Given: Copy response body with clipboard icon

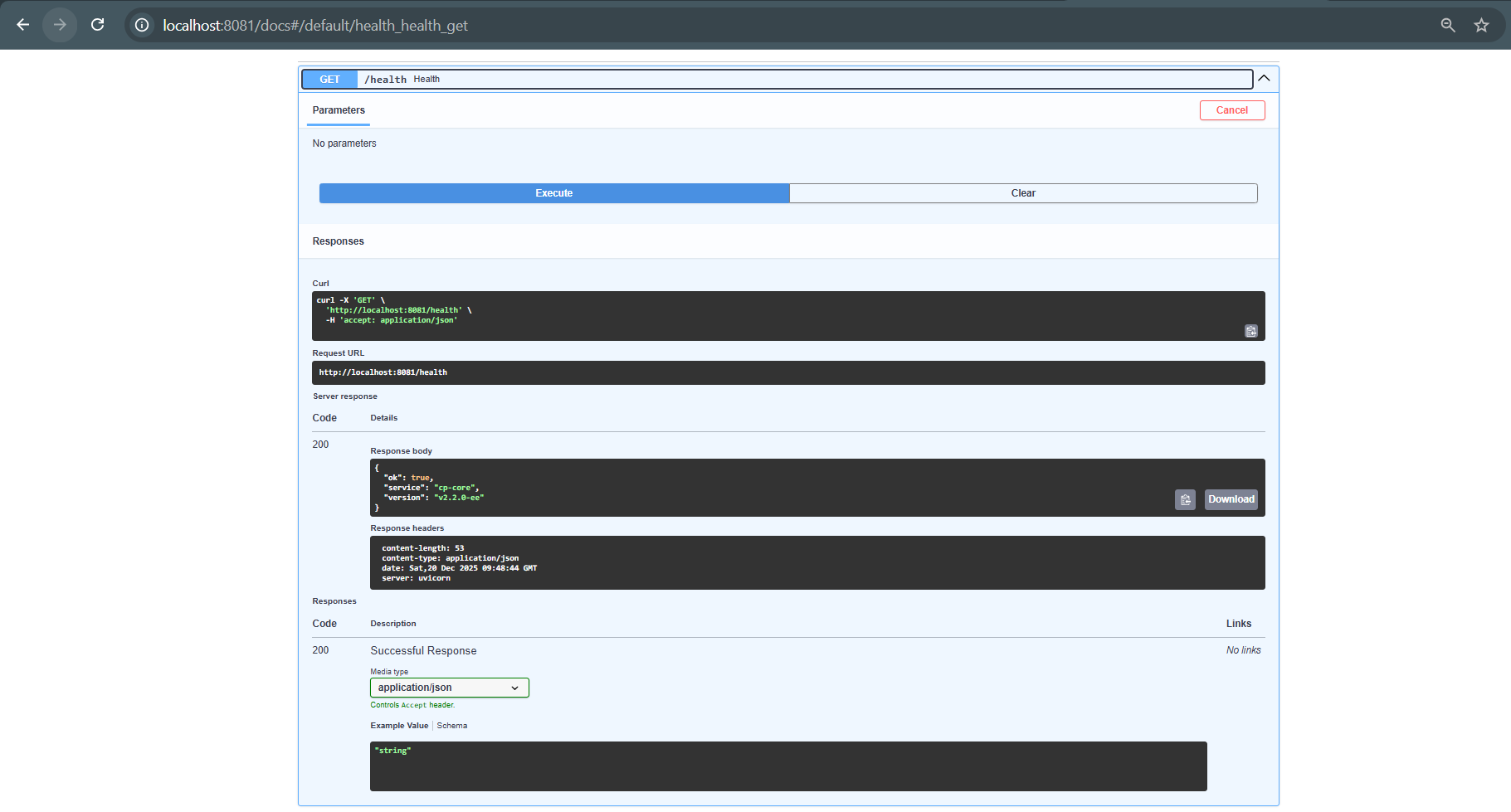Looking at the screenshot, I should tap(1185, 499).
